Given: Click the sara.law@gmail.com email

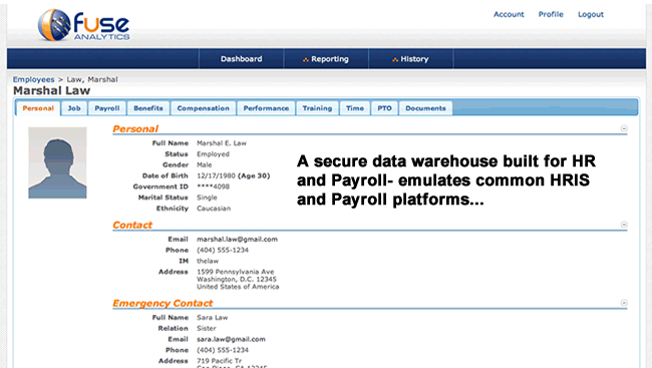Looking at the screenshot, I should (231, 339).
